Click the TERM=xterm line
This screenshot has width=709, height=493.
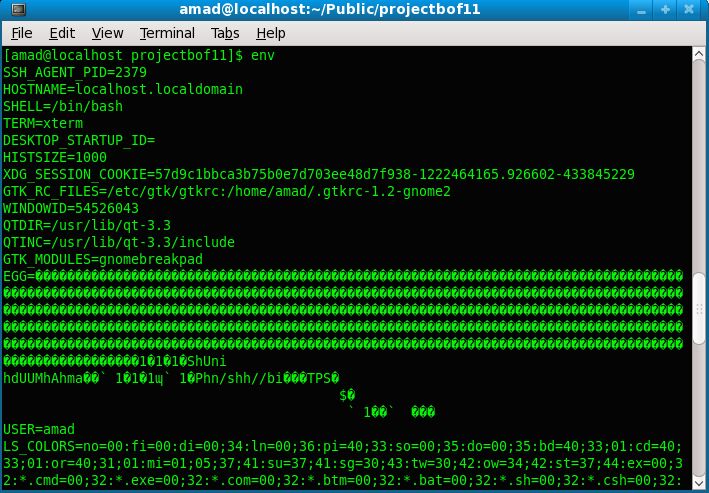pos(43,123)
